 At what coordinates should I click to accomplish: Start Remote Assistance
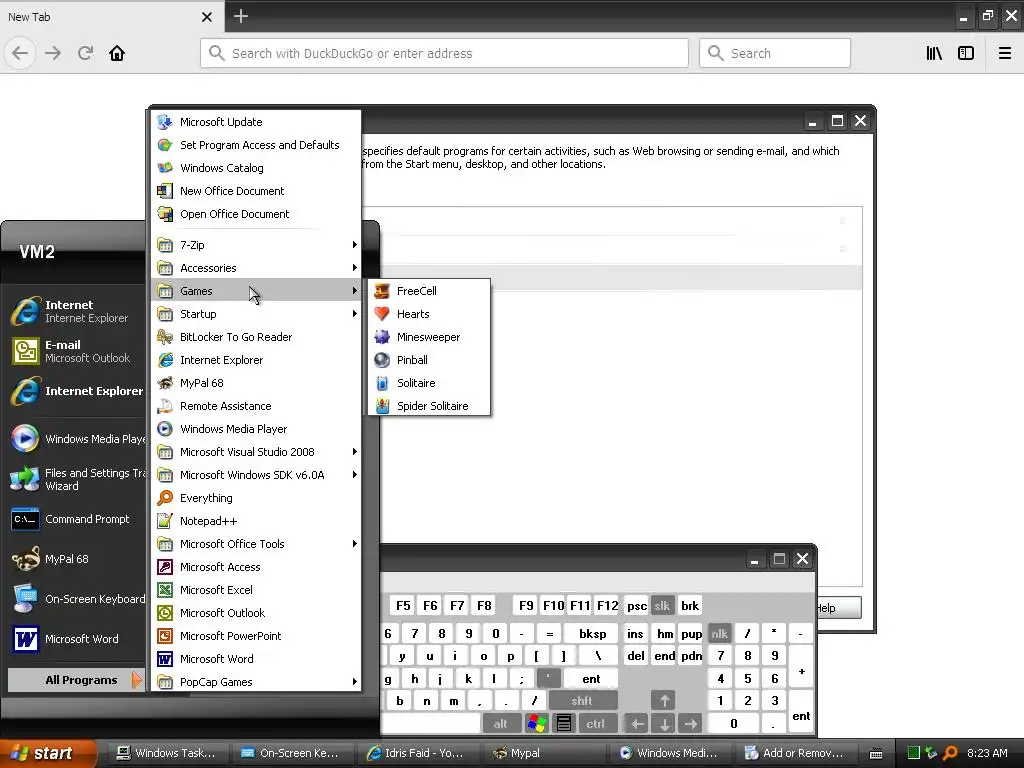256,406
